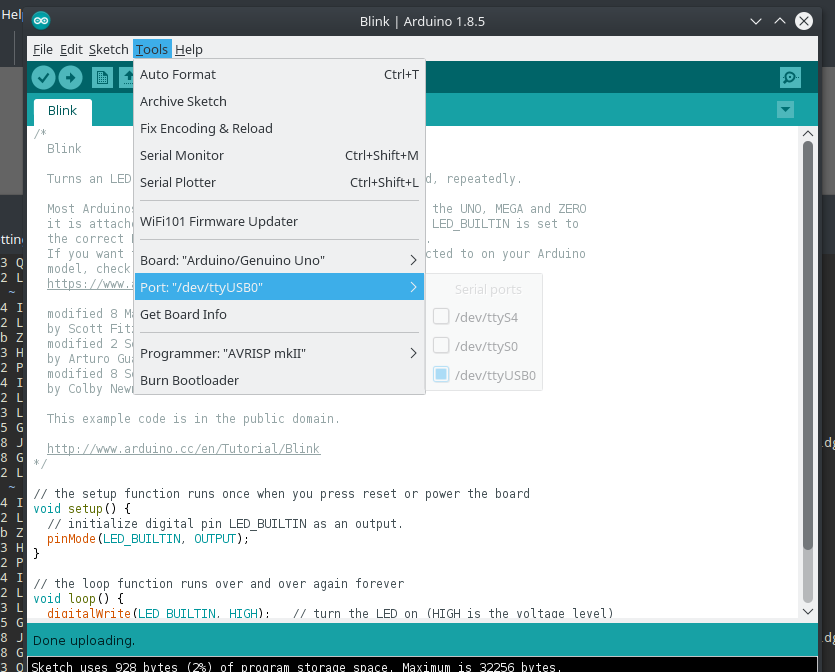This screenshot has height=672, width=835.
Task: Select Fix Encoding & Reload
Action: click(x=279, y=128)
